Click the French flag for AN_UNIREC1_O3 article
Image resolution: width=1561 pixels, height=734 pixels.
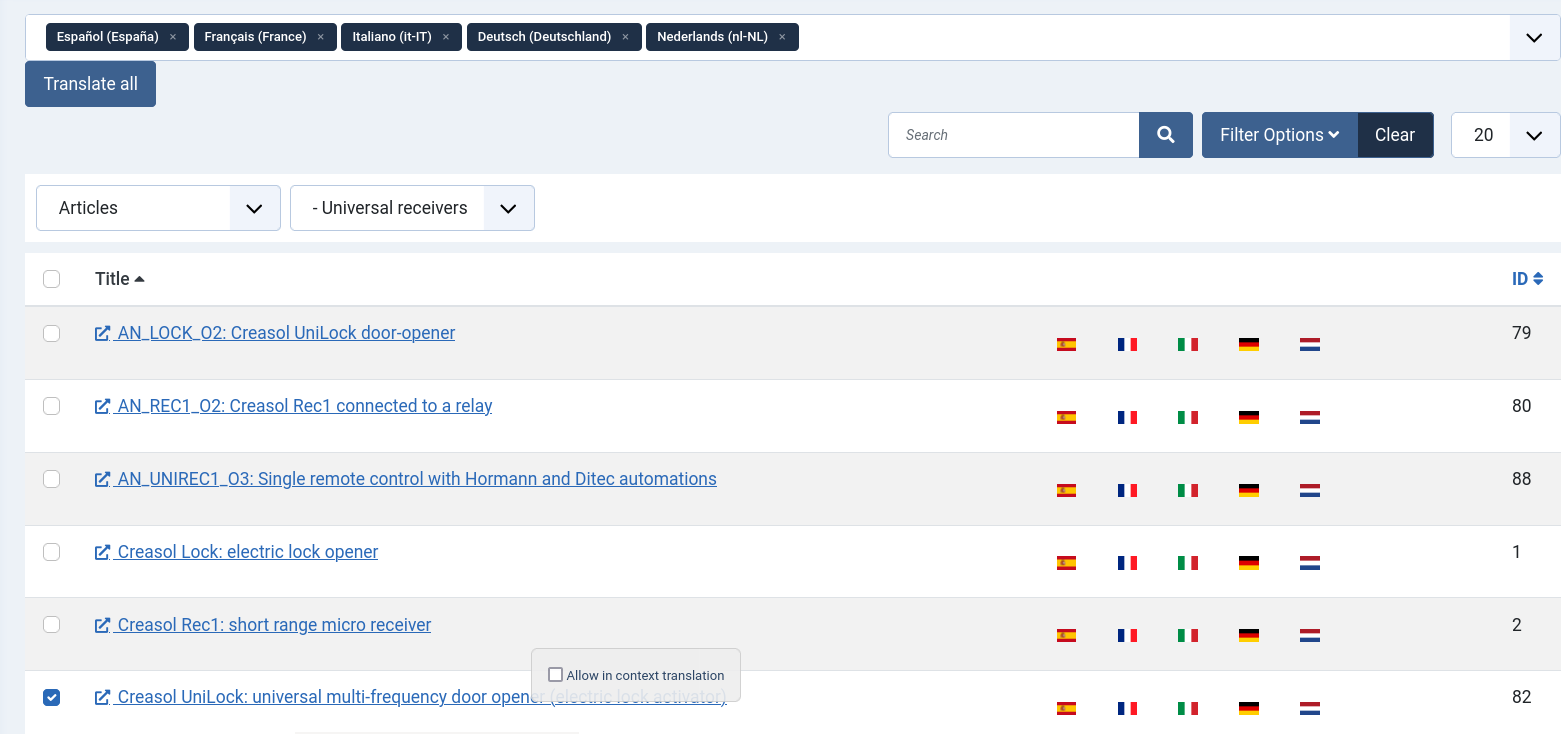[x=1127, y=490]
